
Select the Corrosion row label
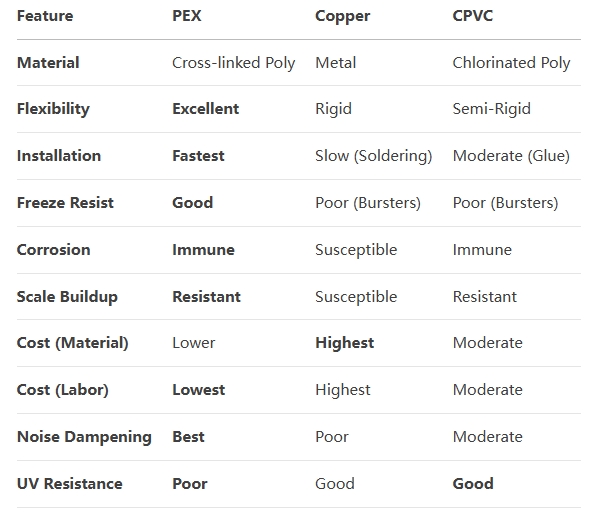53,249
